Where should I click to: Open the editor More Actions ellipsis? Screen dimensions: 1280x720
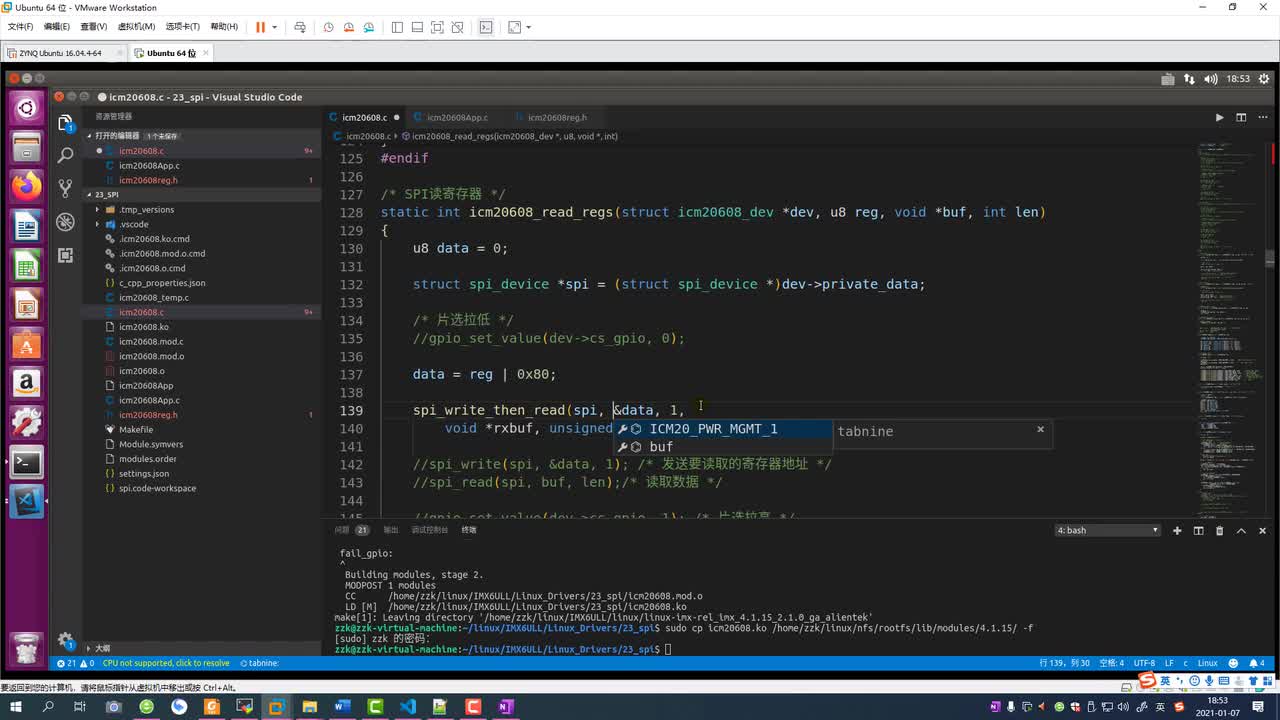(x=1262, y=117)
